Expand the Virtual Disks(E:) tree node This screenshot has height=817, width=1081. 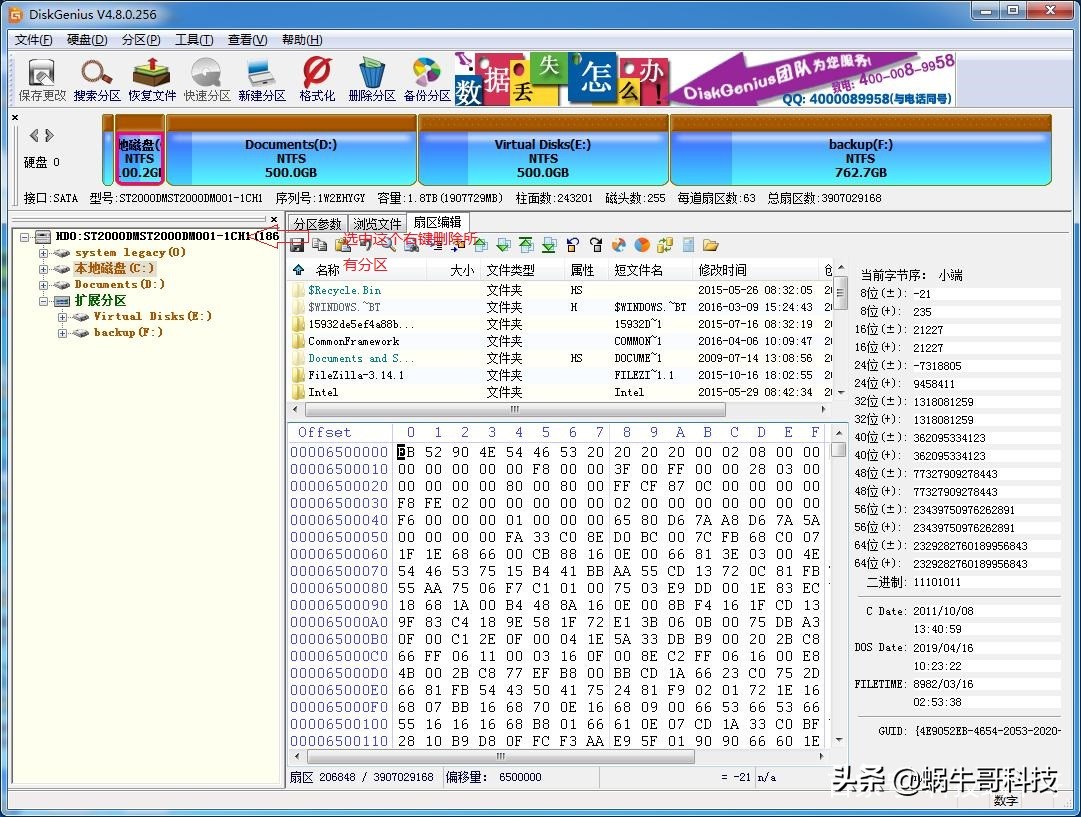tap(63, 317)
